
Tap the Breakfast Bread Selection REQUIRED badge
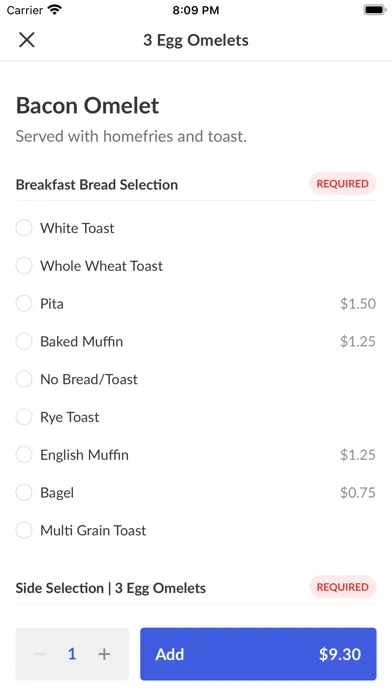342,184
